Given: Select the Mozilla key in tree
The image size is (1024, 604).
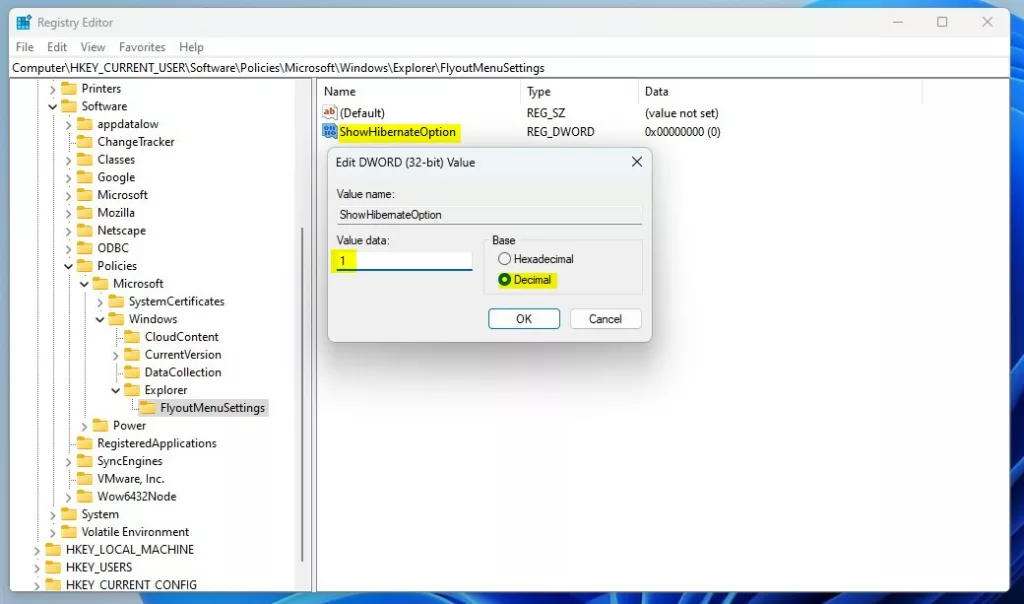Looking at the screenshot, I should 116,213.
